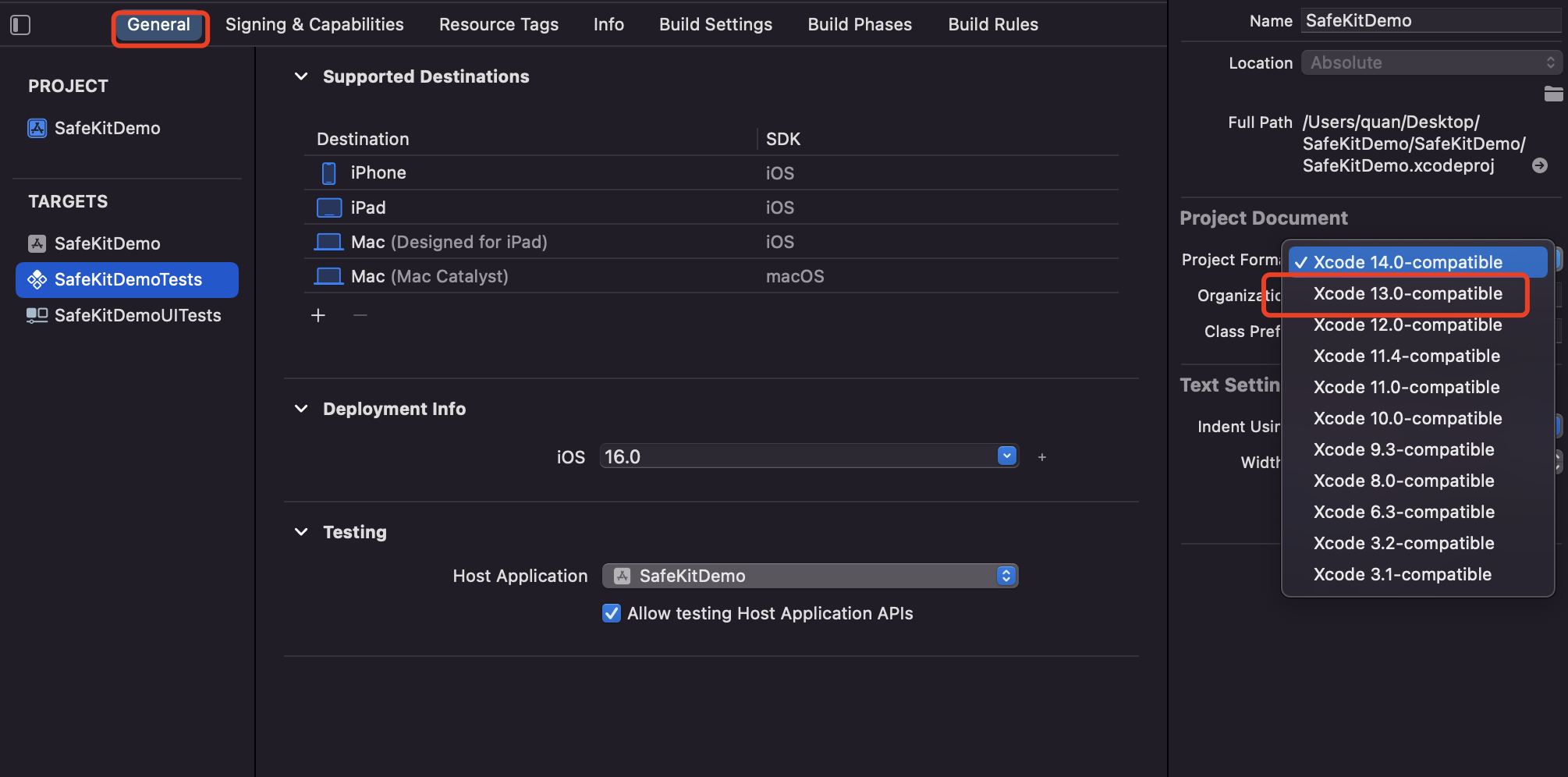Collapse the Deployment Info section
1568x777 pixels.
[x=301, y=409]
